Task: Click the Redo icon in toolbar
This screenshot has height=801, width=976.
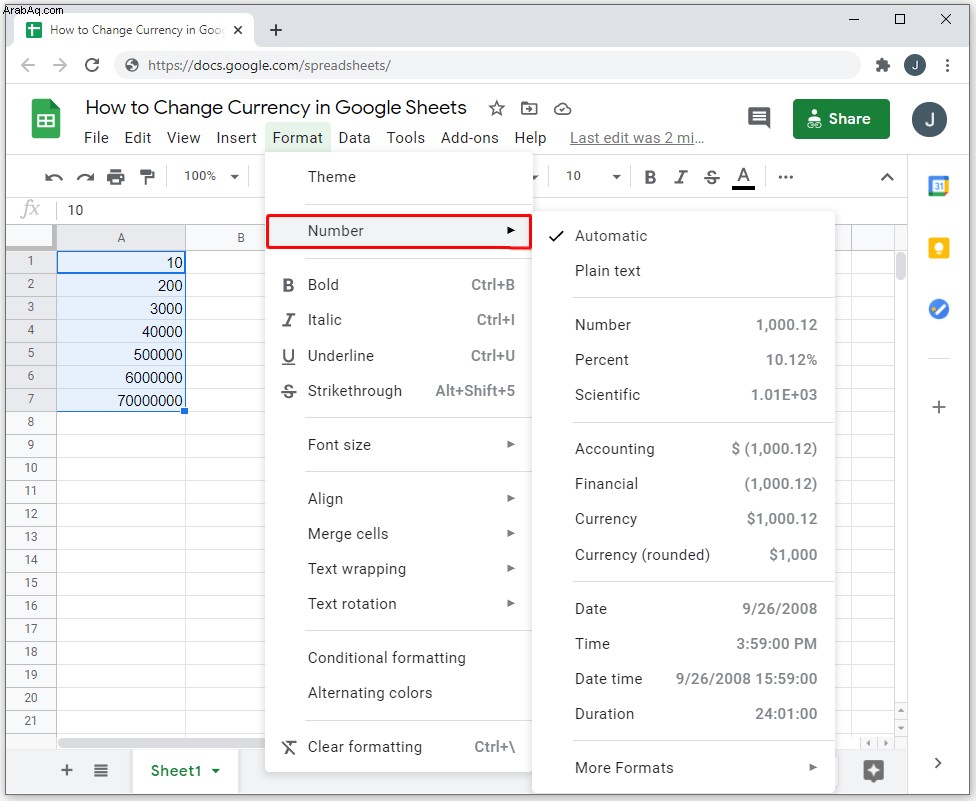Action: [x=85, y=177]
